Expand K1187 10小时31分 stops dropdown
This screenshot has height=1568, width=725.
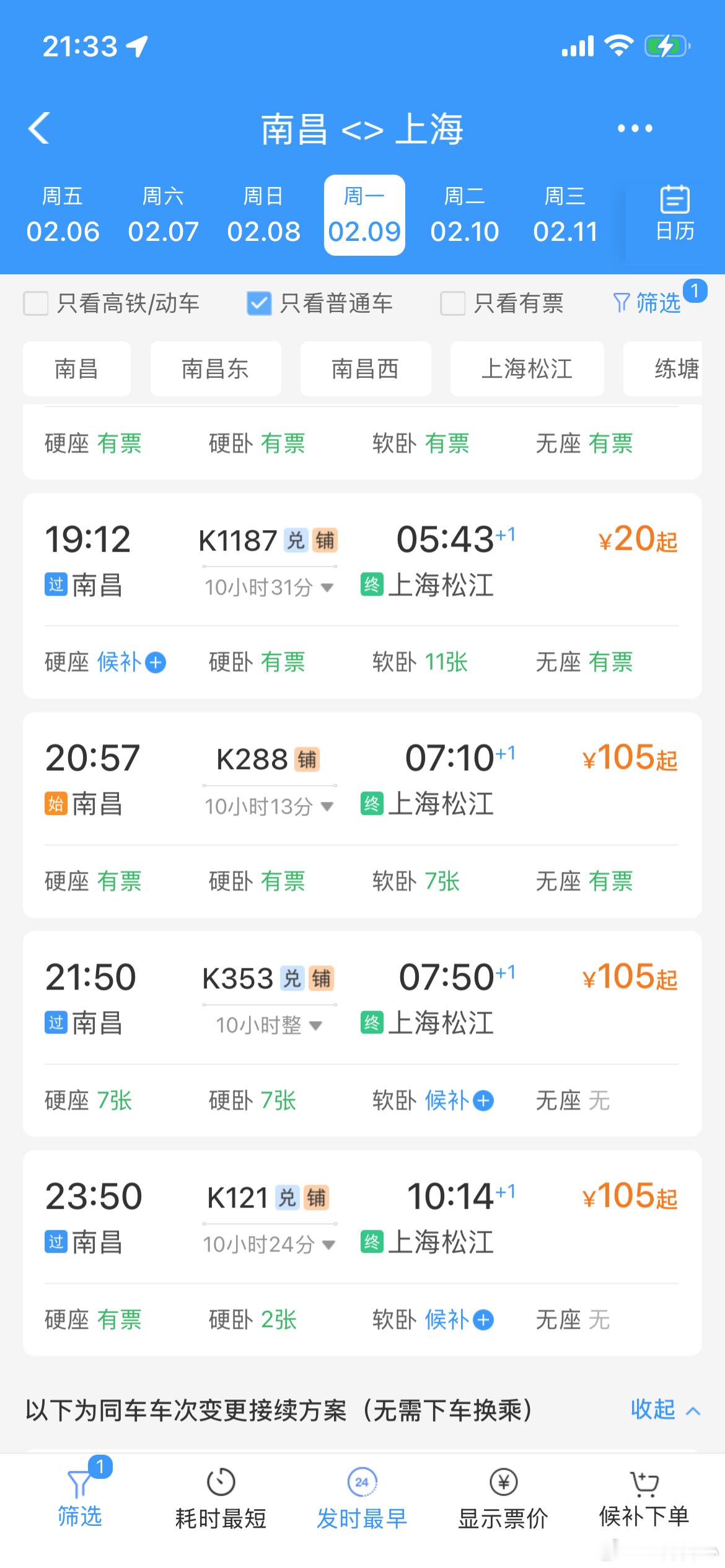click(x=327, y=587)
